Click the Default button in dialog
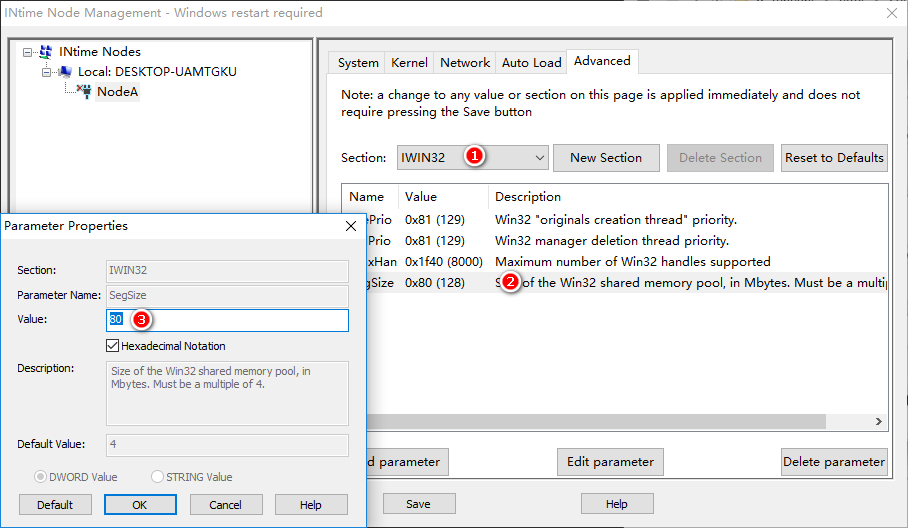908x528 pixels. coord(55,505)
